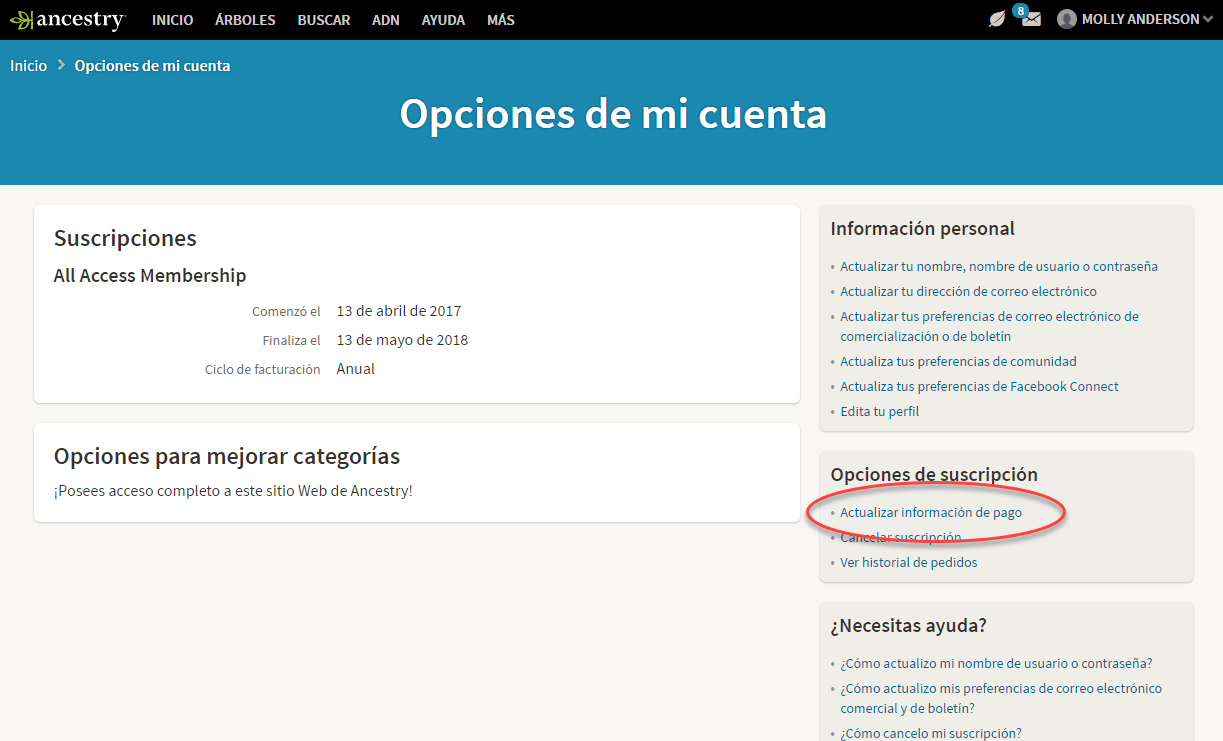The width and height of the screenshot is (1223, 741).
Task: Click the 'All Access Membership' subscription name
Action: click(x=150, y=276)
